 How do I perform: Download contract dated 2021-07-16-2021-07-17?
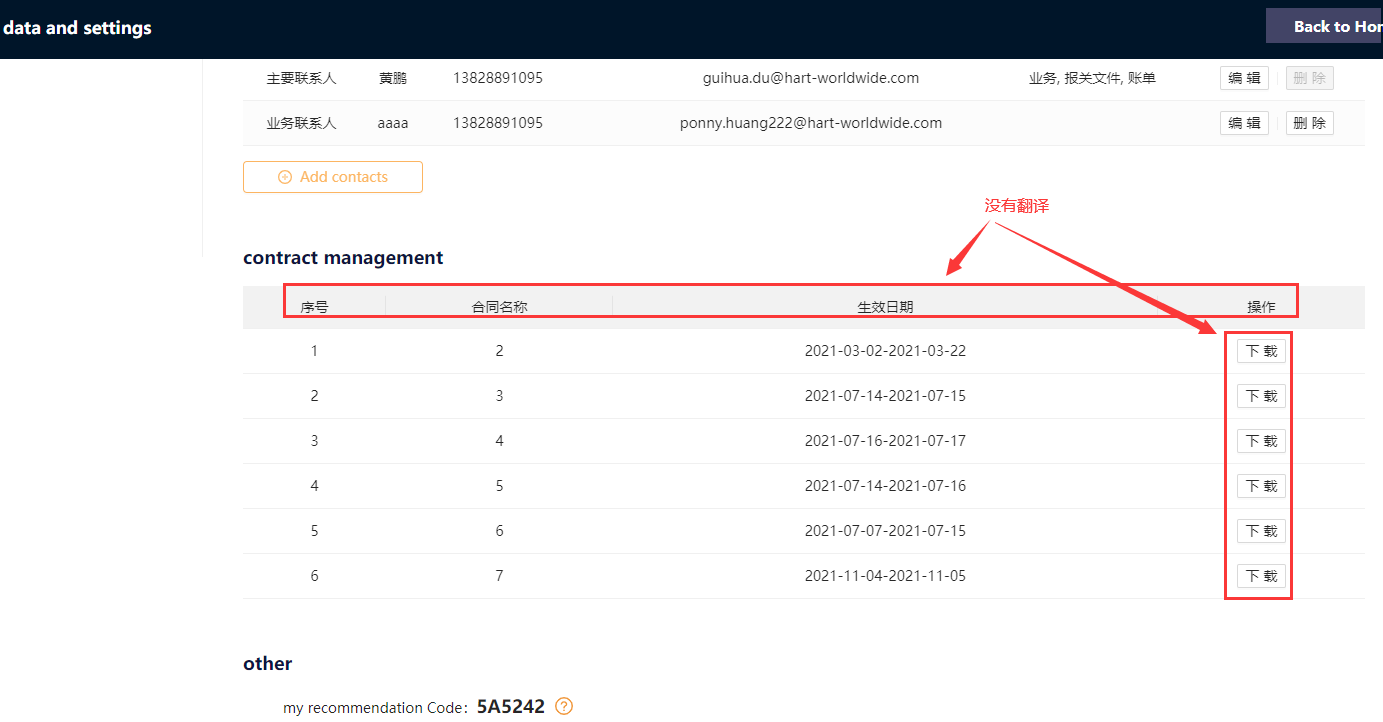(1261, 441)
